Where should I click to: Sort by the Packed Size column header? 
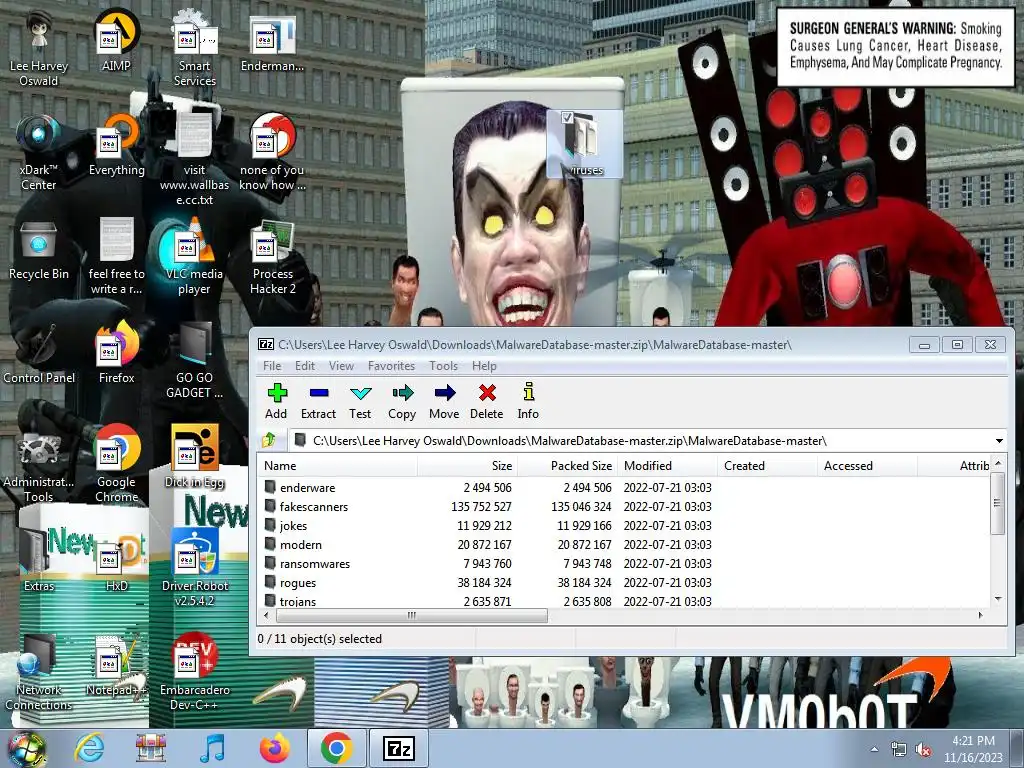coord(568,466)
